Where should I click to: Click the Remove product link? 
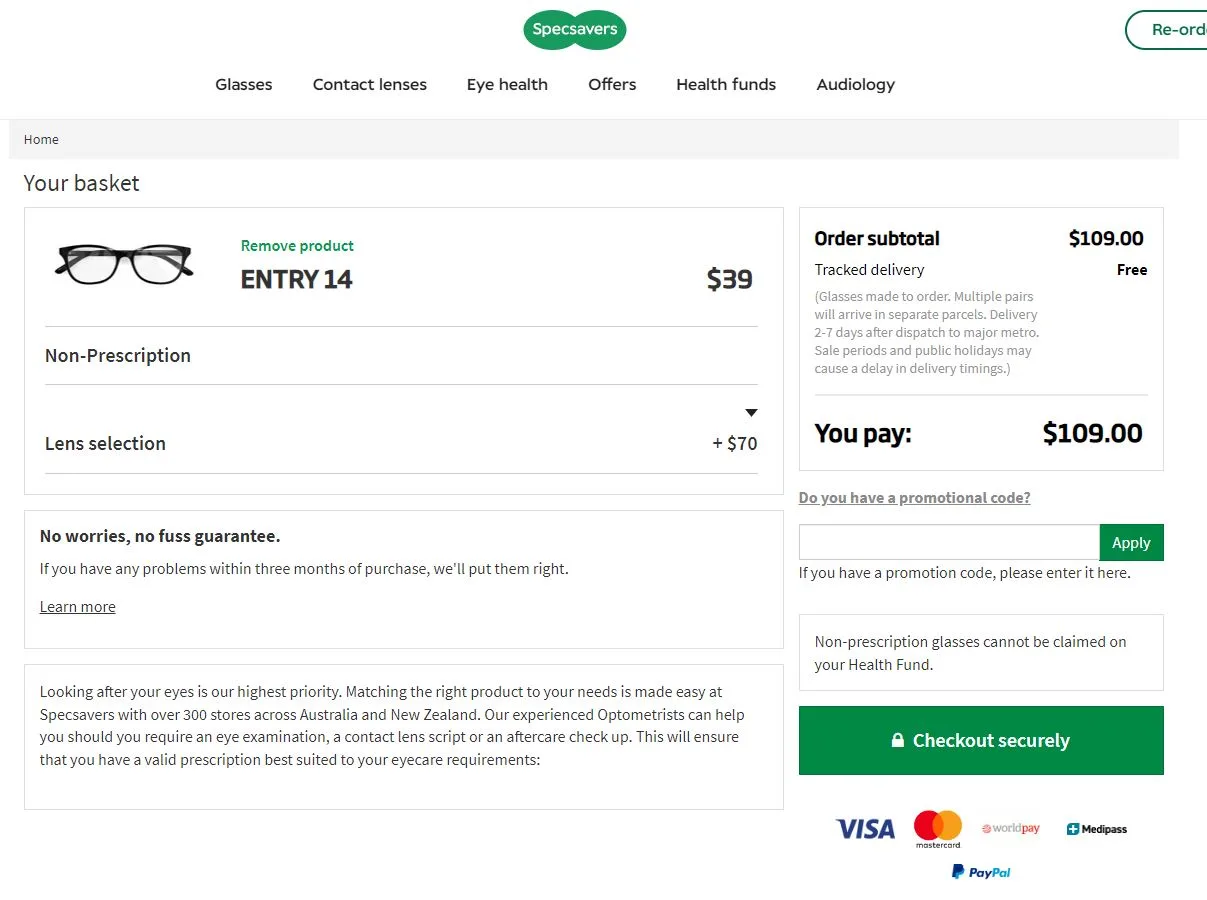point(297,246)
